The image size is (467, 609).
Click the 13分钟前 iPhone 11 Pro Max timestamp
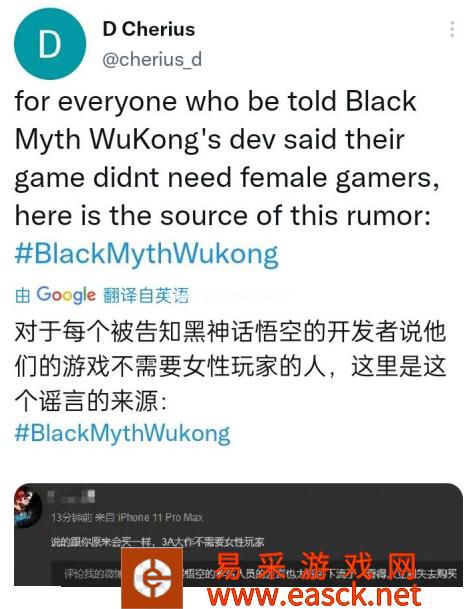127,517
